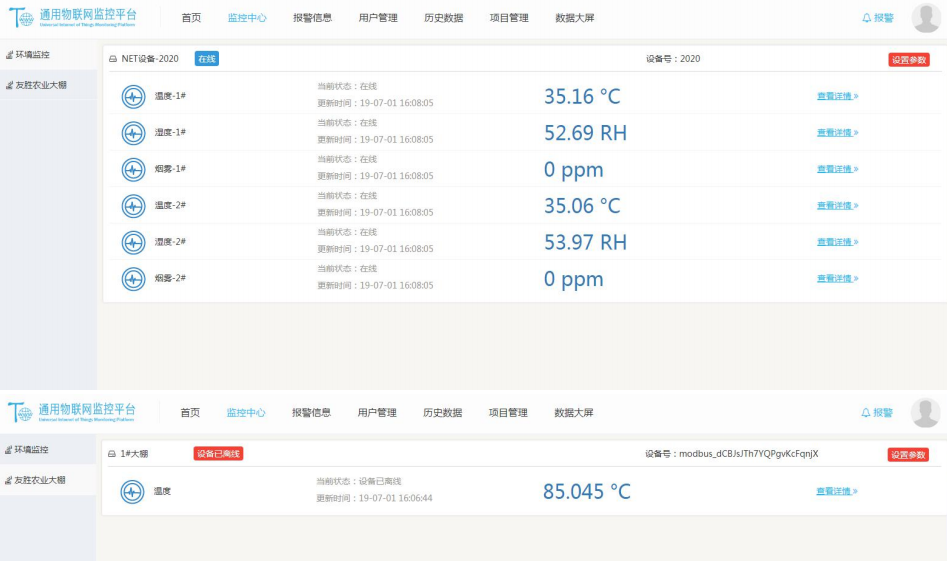Click the 烟雾-1# smoke sensor icon
Image resolution: width=947 pixels, height=561 pixels.
[x=133, y=169]
